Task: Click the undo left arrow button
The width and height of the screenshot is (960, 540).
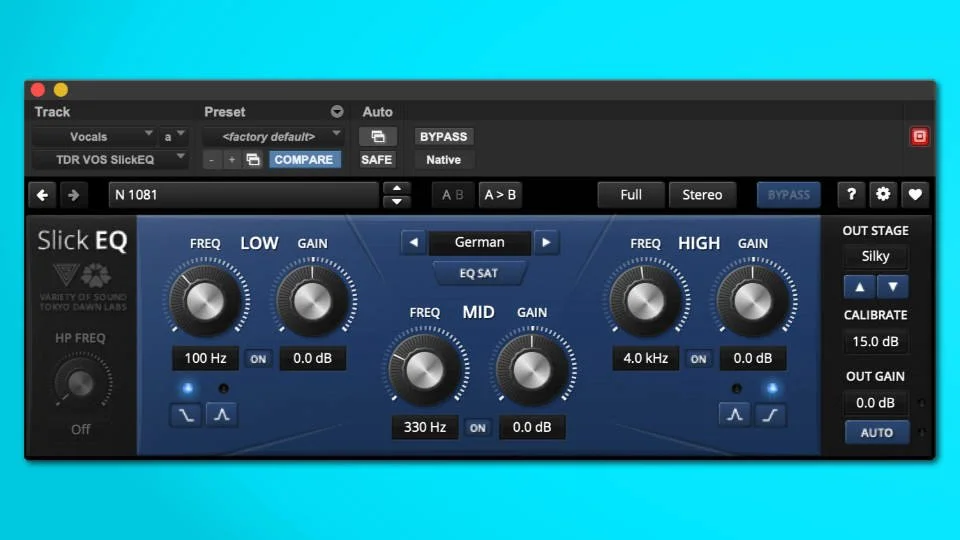Action: (x=42, y=195)
